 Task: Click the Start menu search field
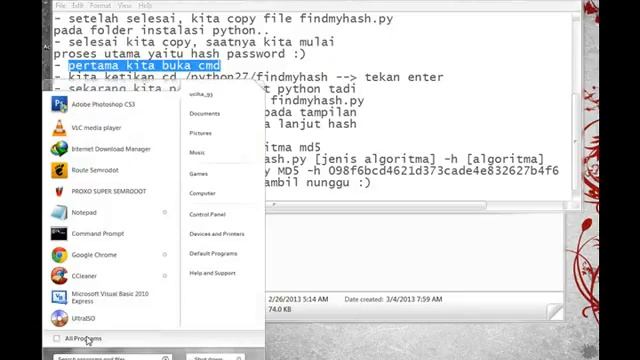point(112,357)
